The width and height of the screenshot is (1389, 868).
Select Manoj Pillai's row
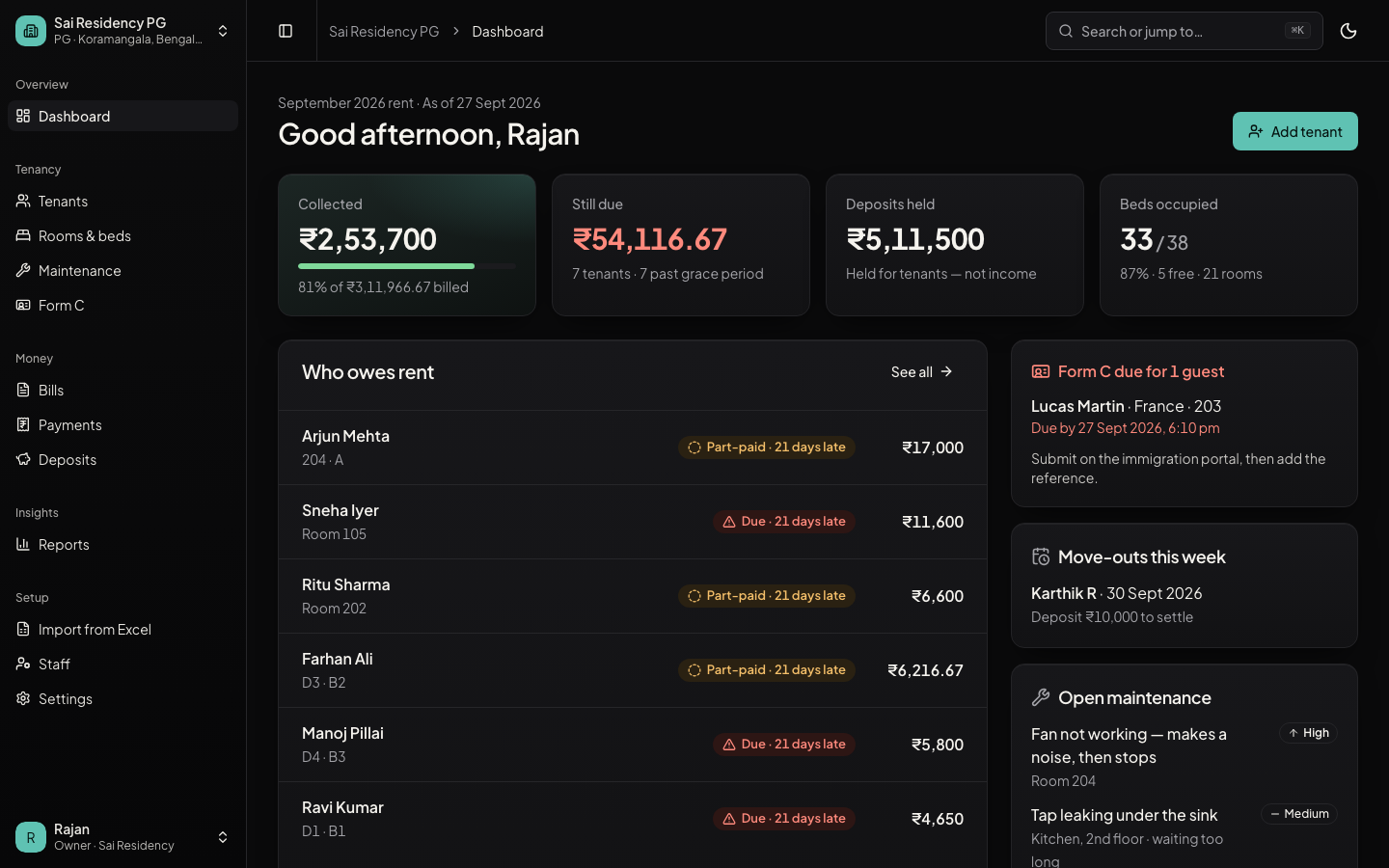(x=633, y=745)
